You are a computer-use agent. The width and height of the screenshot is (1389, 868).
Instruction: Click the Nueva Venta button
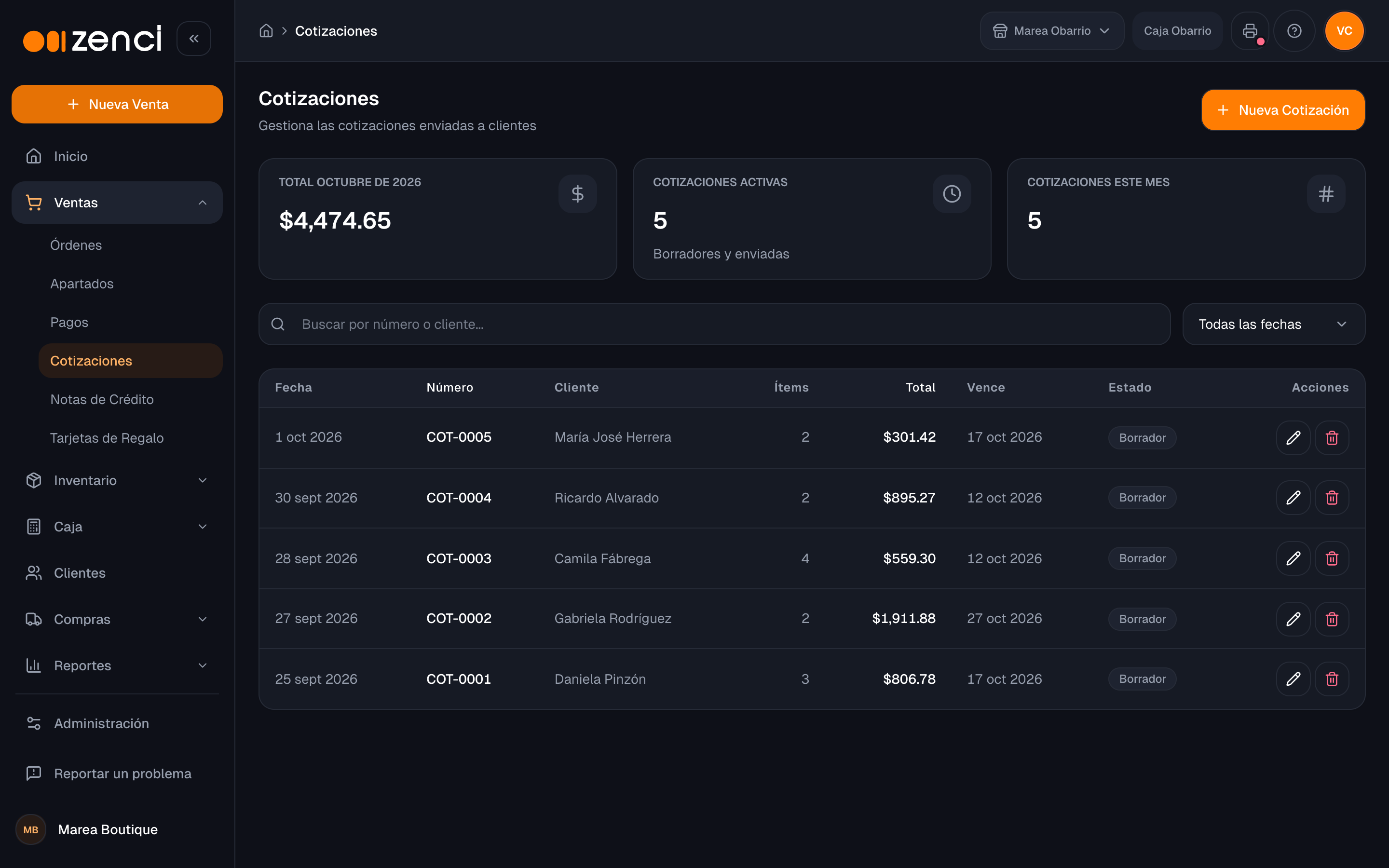[117, 105]
